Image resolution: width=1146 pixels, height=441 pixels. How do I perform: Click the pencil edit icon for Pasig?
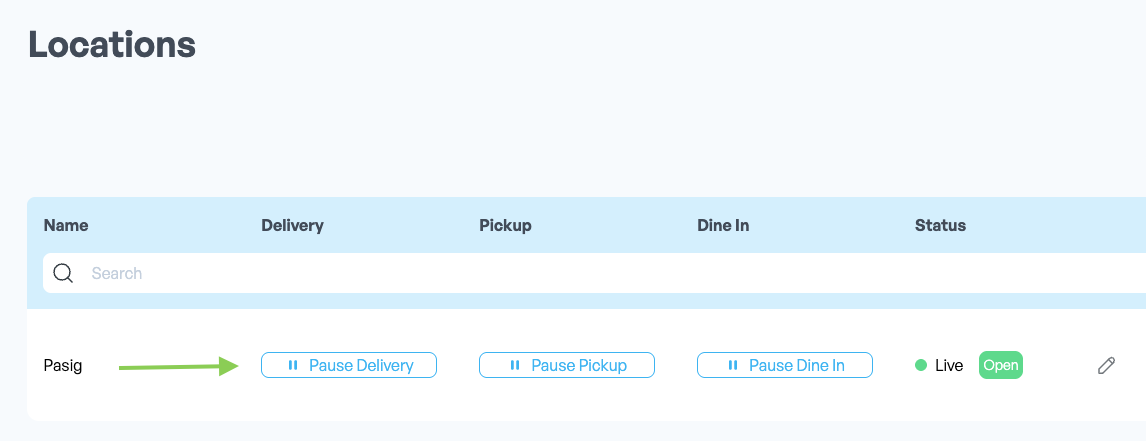click(1107, 366)
